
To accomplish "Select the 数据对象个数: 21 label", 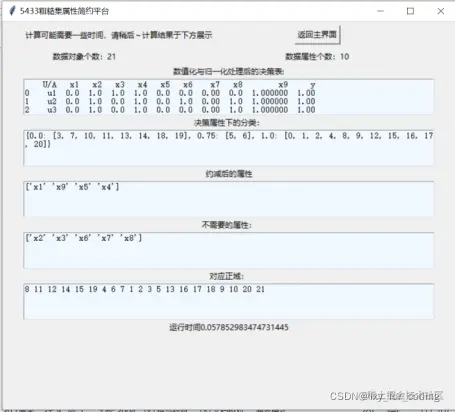I will coord(84,57).
